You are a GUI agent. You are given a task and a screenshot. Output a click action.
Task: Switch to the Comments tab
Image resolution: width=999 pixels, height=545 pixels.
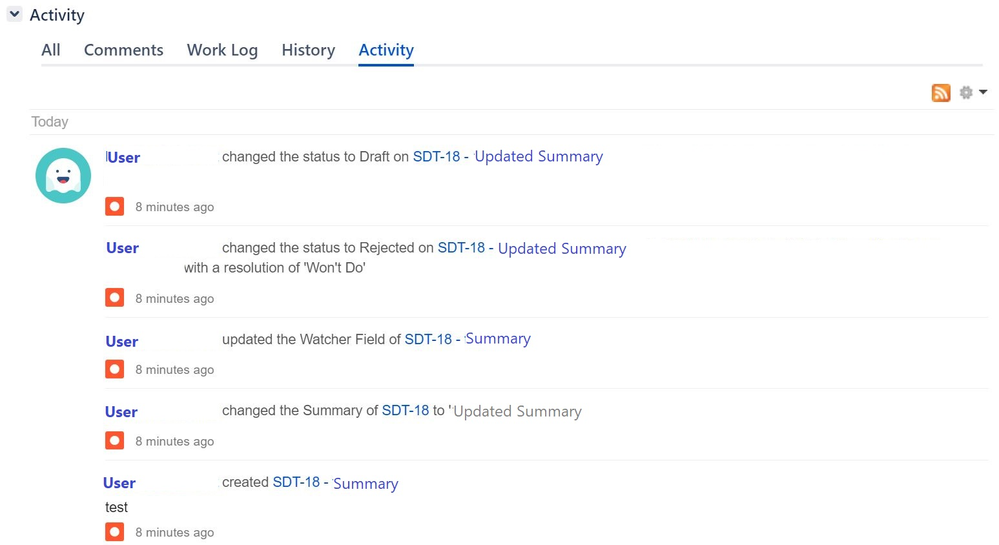coord(124,50)
